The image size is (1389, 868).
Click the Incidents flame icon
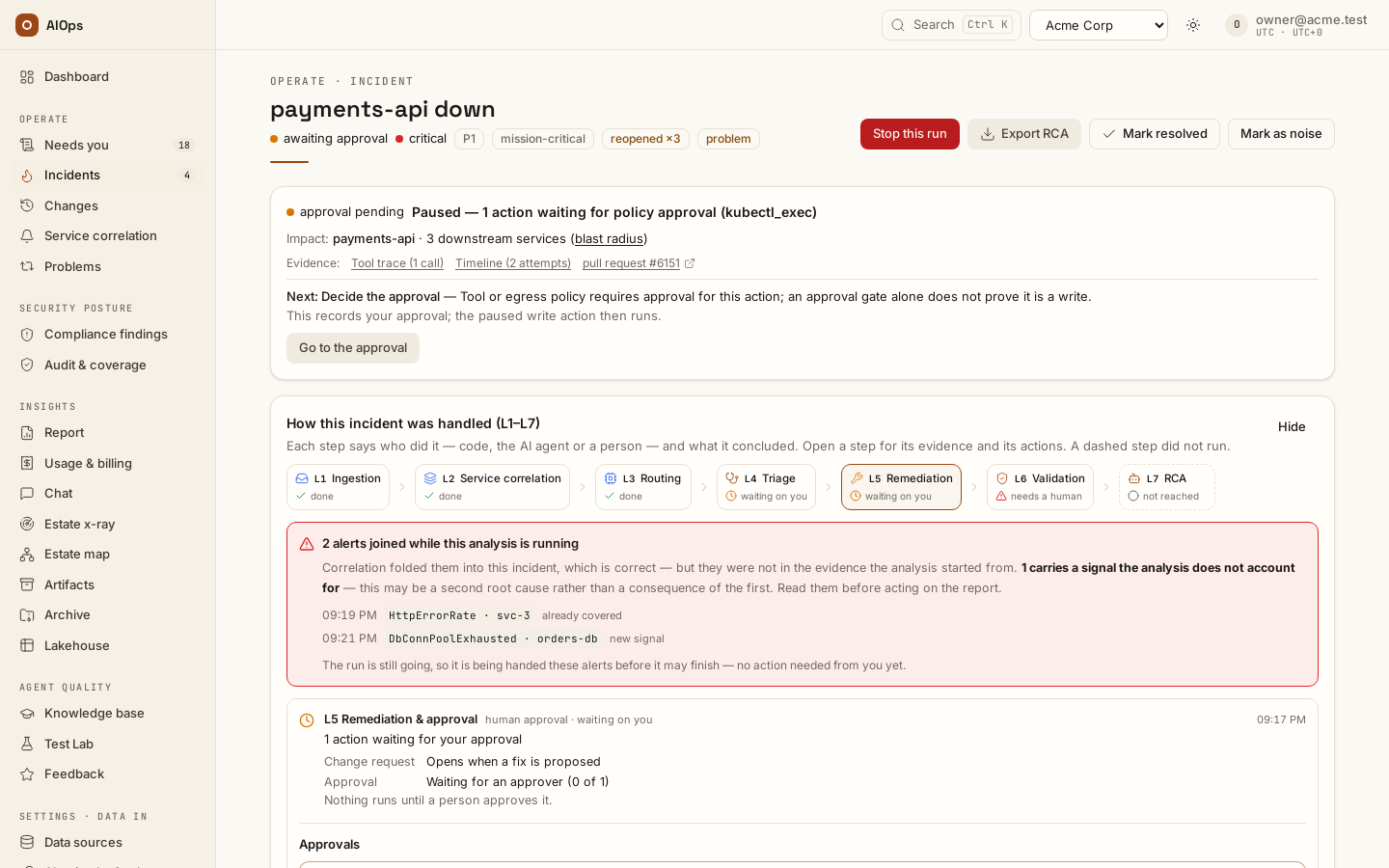pyautogui.click(x=27, y=176)
